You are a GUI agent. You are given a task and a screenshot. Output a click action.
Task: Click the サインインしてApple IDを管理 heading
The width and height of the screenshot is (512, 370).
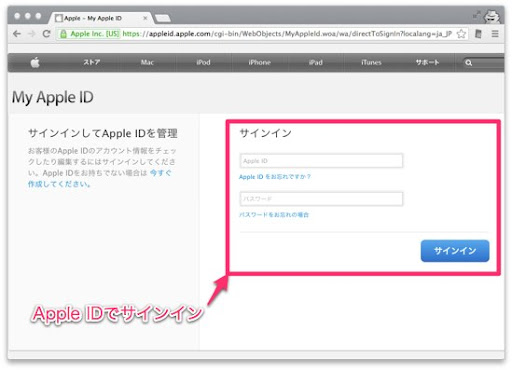tap(103, 134)
